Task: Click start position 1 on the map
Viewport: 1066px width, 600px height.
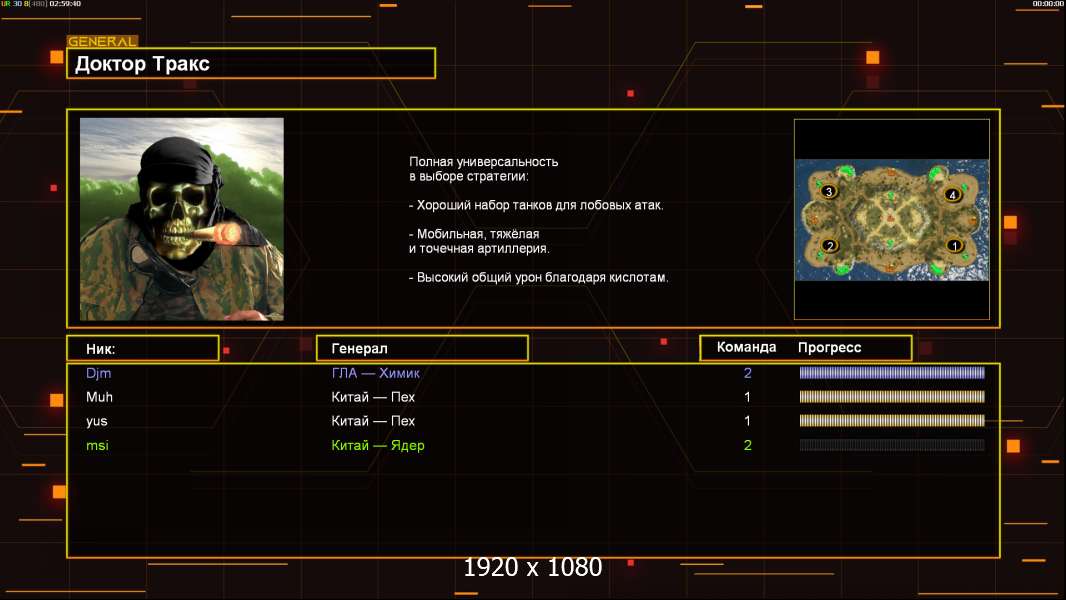Action: [x=954, y=246]
